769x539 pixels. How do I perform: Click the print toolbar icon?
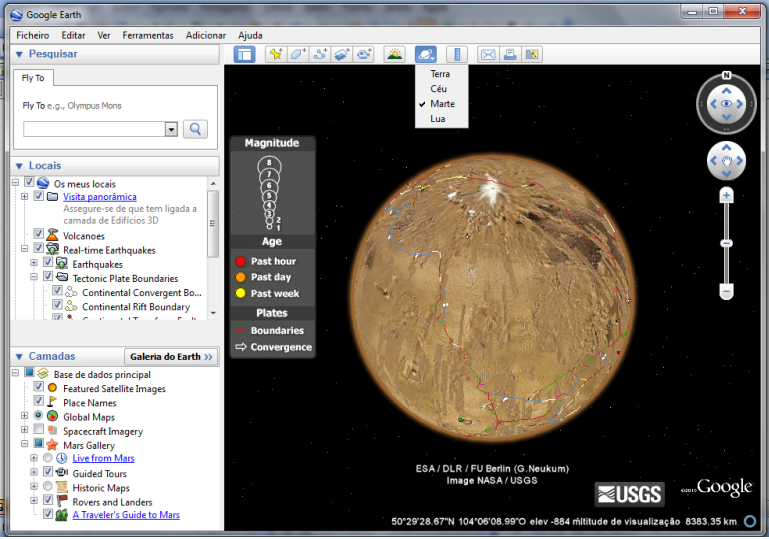point(510,54)
